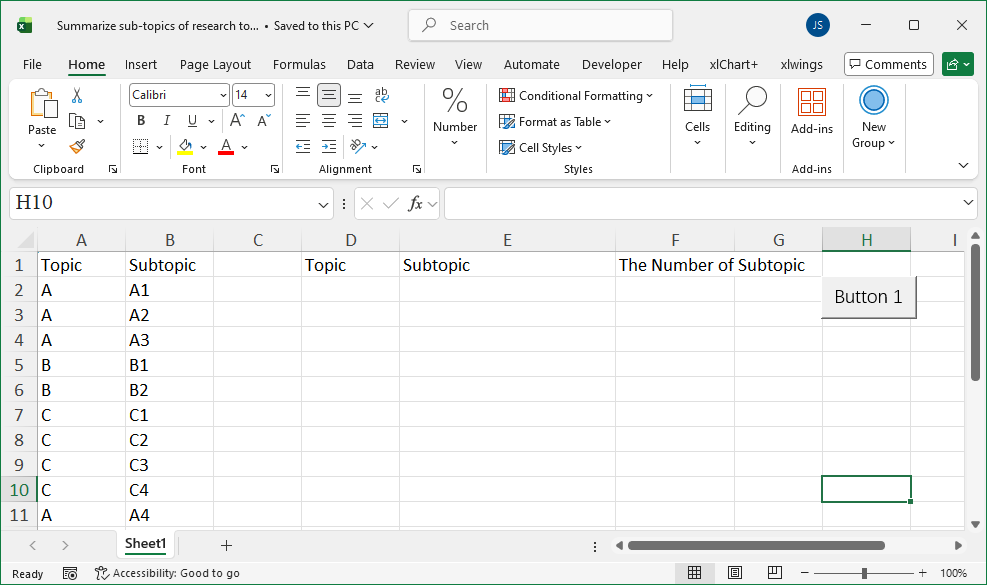This screenshot has height=585, width=987.
Task: Toggle Underline formatting
Action: click(x=190, y=120)
